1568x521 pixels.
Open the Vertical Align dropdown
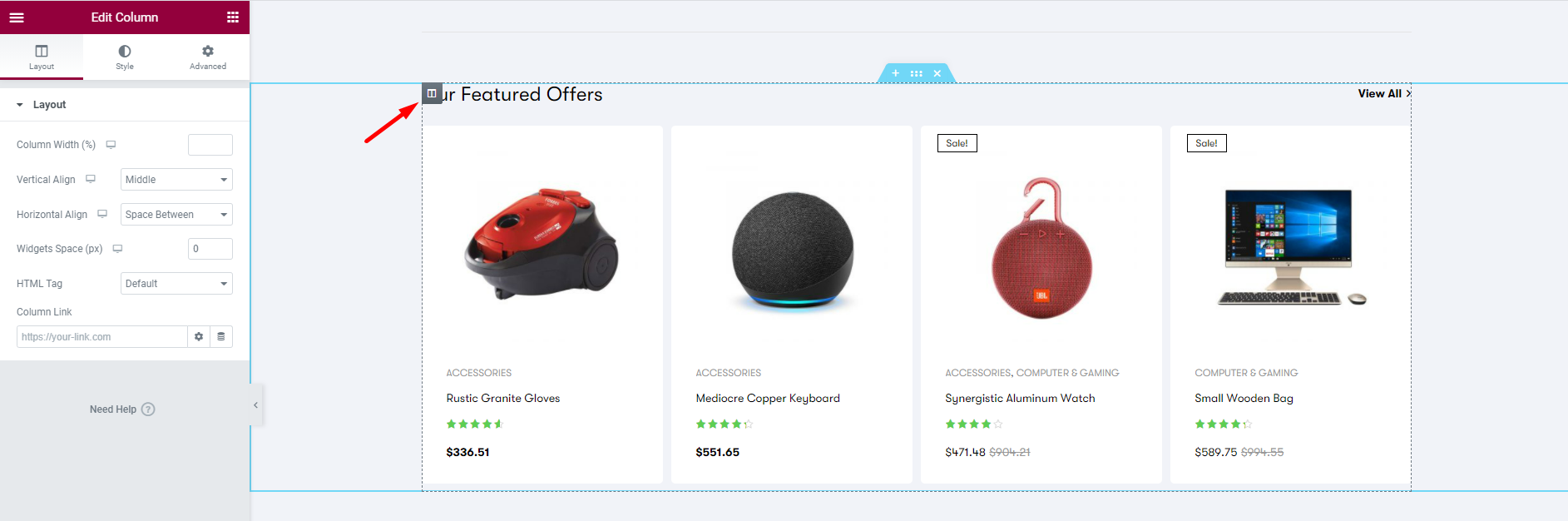(176, 180)
